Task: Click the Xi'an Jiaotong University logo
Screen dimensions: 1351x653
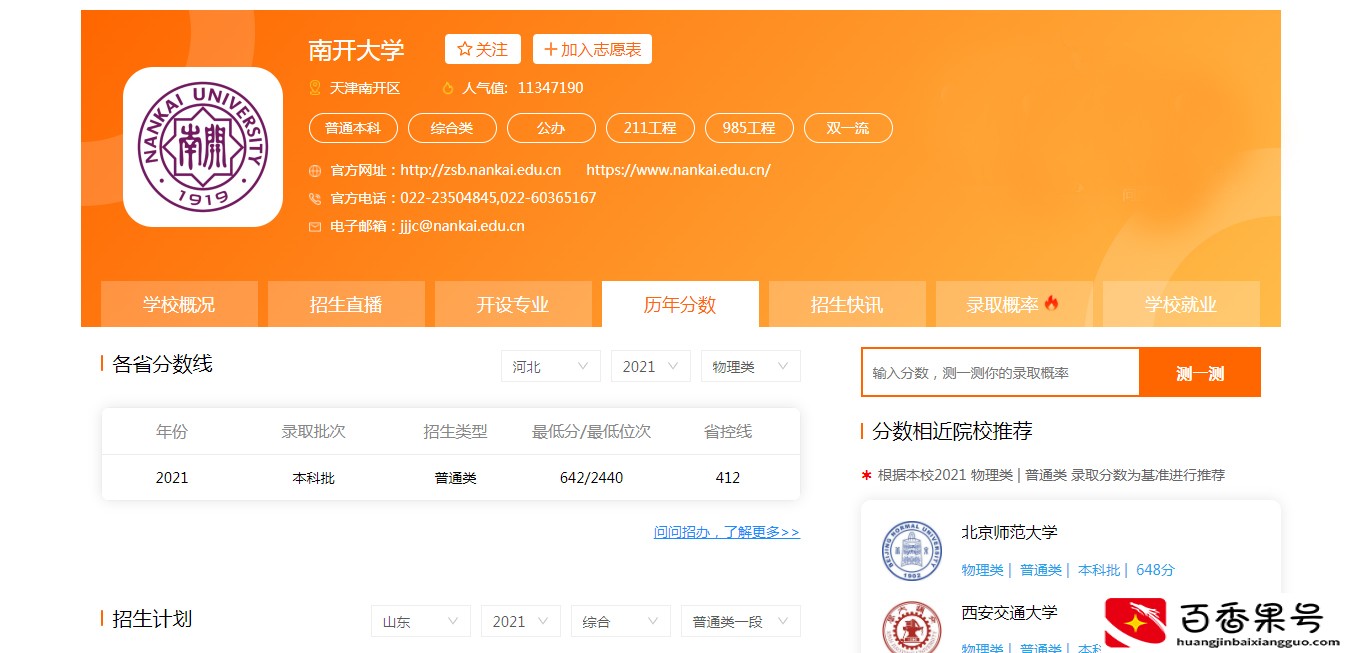Action: (911, 626)
